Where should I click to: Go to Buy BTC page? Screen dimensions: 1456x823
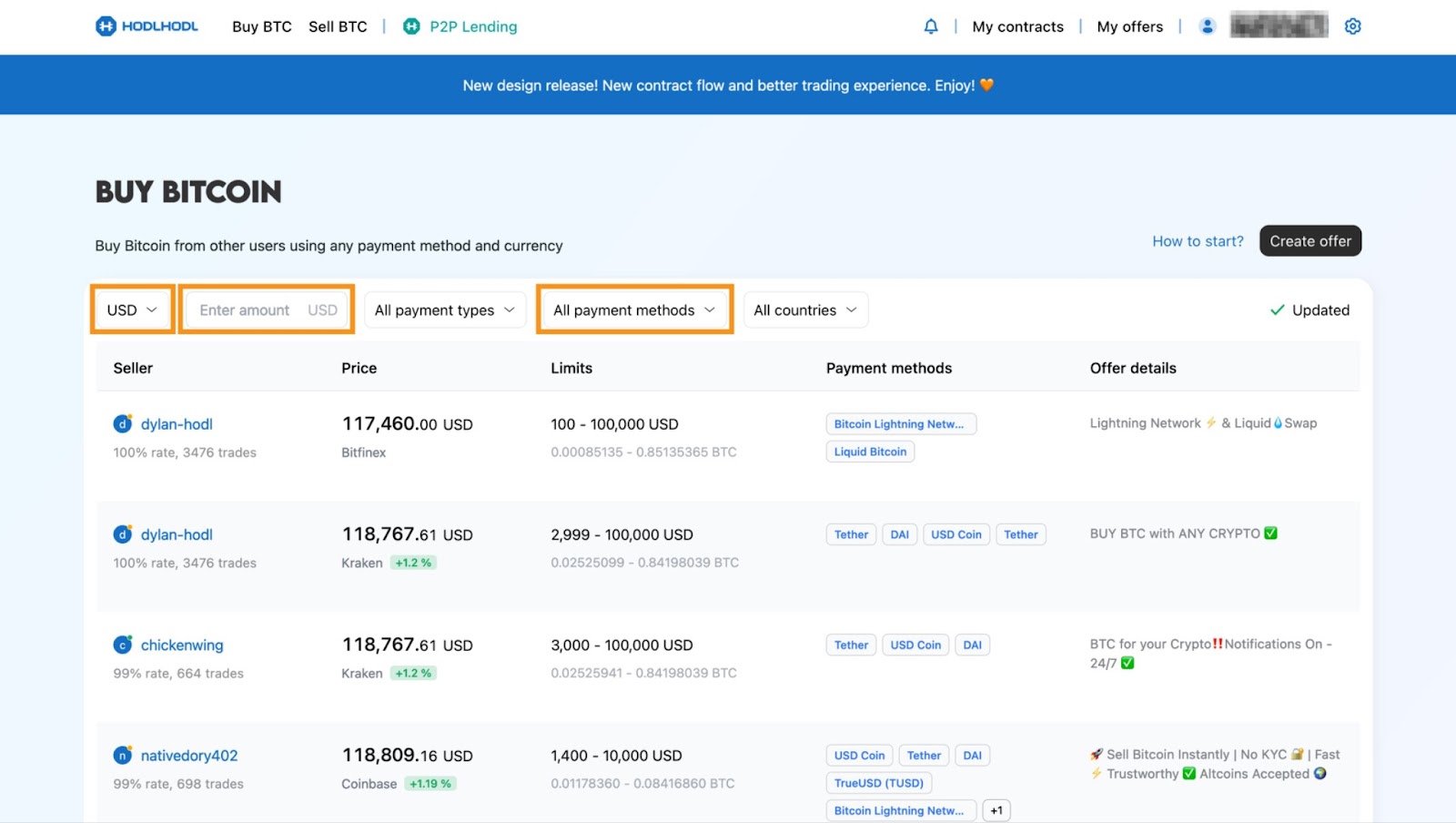click(262, 26)
